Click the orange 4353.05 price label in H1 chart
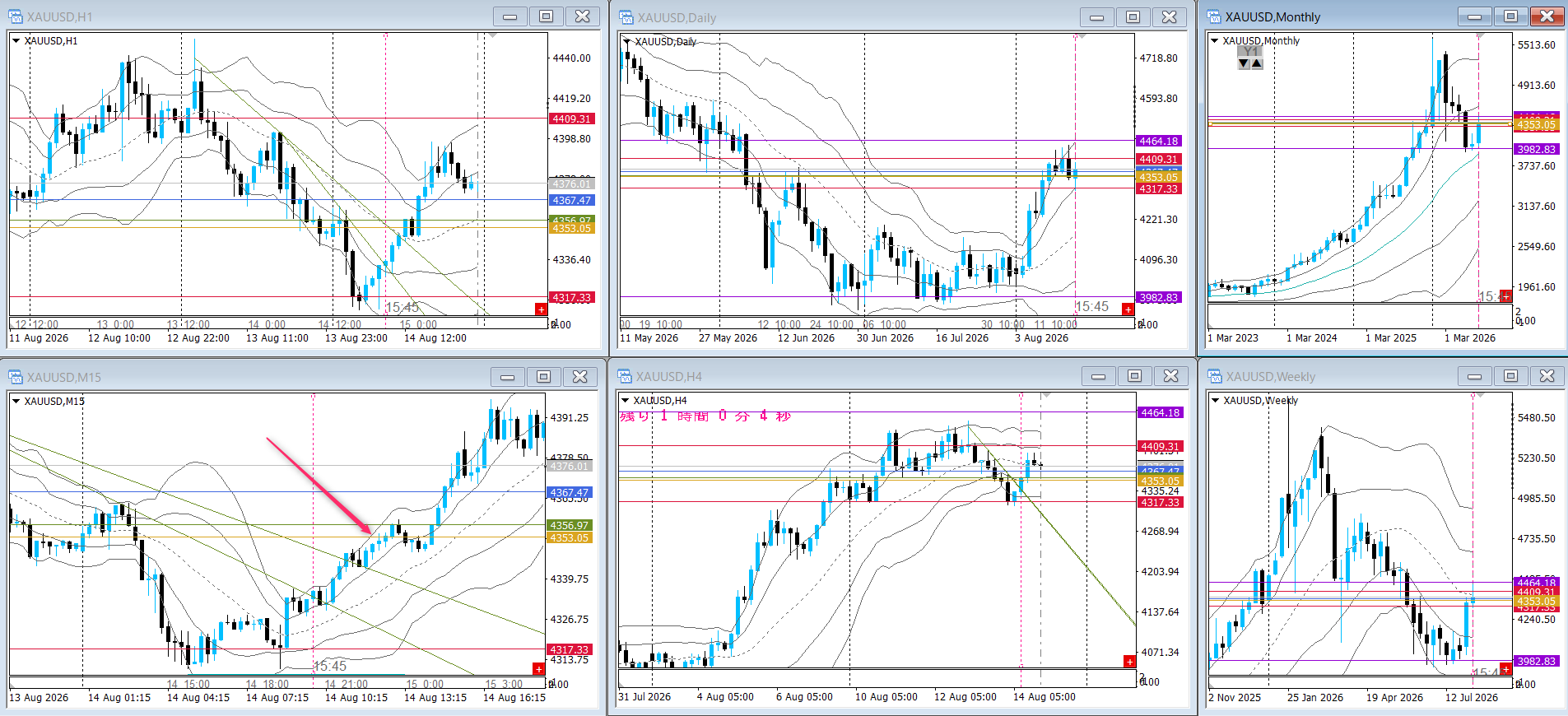This screenshot has width=1568, height=716. click(x=571, y=228)
